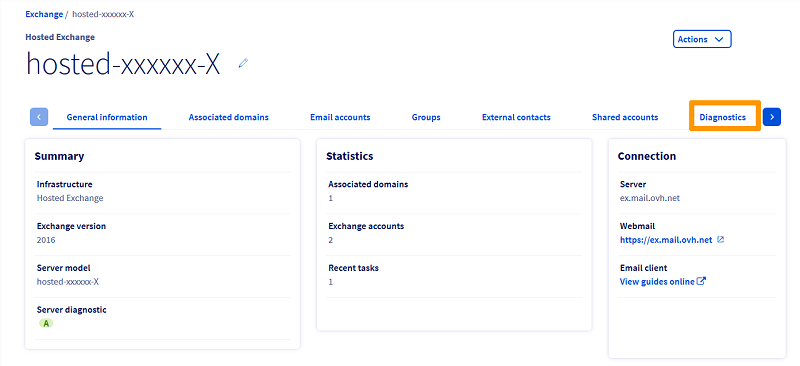
Task: Open the Actions dropdown menu
Action: point(702,39)
